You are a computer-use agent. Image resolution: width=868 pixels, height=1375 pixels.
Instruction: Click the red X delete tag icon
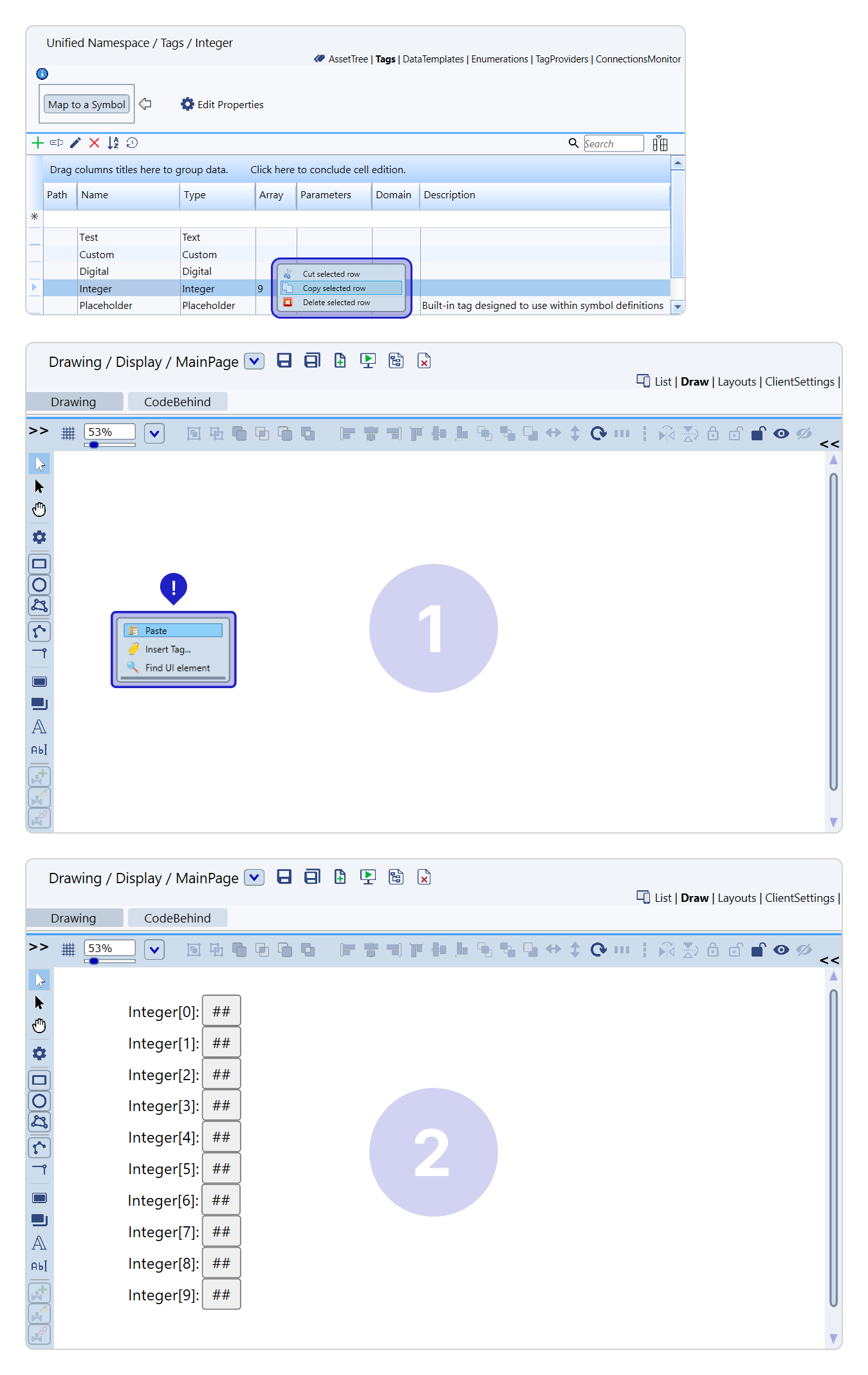[95, 143]
